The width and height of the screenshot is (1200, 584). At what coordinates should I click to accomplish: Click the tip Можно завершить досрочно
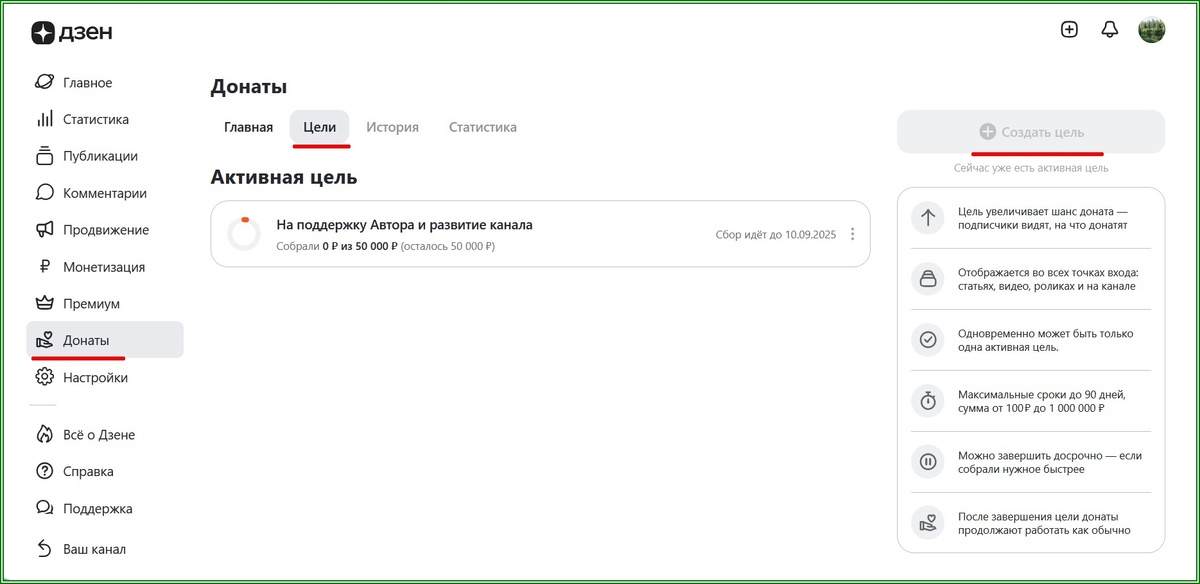click(x=1050, y=462)
